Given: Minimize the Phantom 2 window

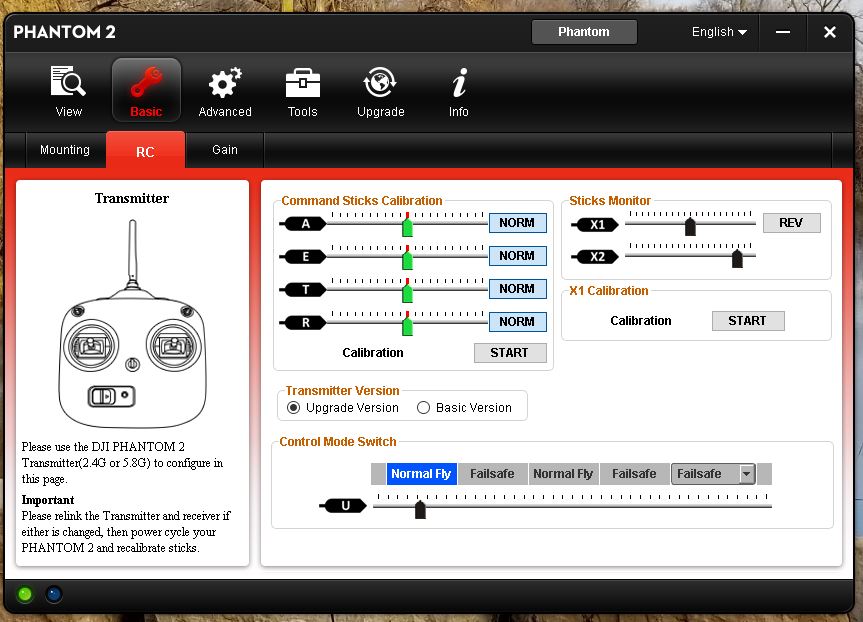Looking at the screenshot, I should pos(783,32).
